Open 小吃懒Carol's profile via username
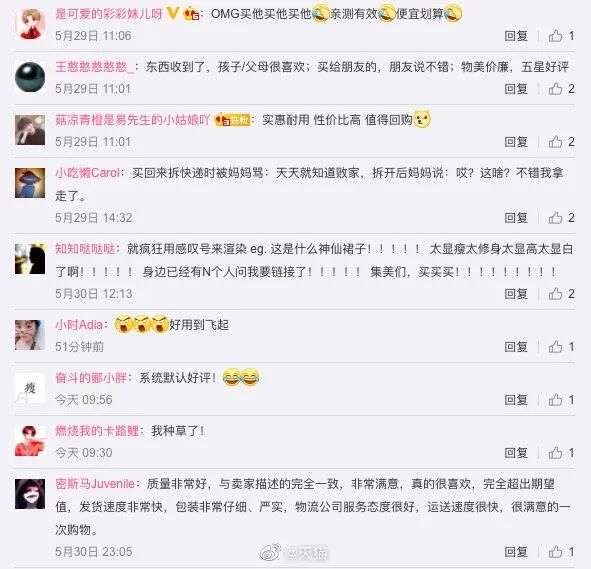 click(x=87, y=173)
